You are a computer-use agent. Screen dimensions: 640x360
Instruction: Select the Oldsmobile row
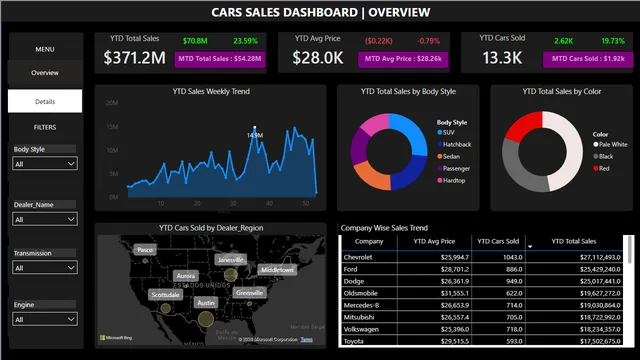point(482,293)
